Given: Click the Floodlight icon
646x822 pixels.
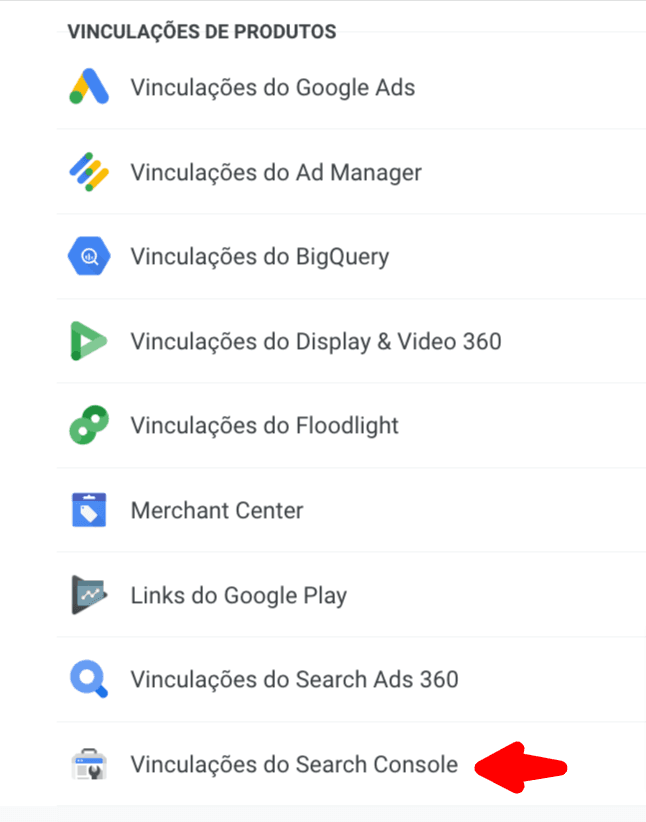Looking at the screenshot, I should (89, 425).
